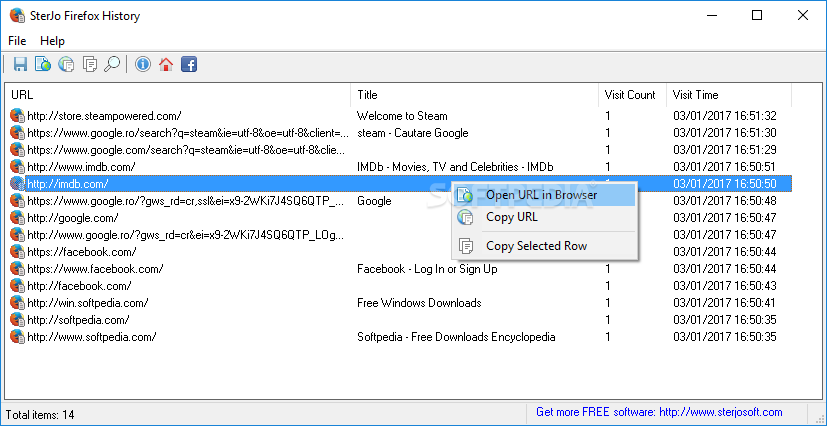Screen dimensions: 827x426
Task: Choose Copy URL from context menu
Action: tap(544, 217)
